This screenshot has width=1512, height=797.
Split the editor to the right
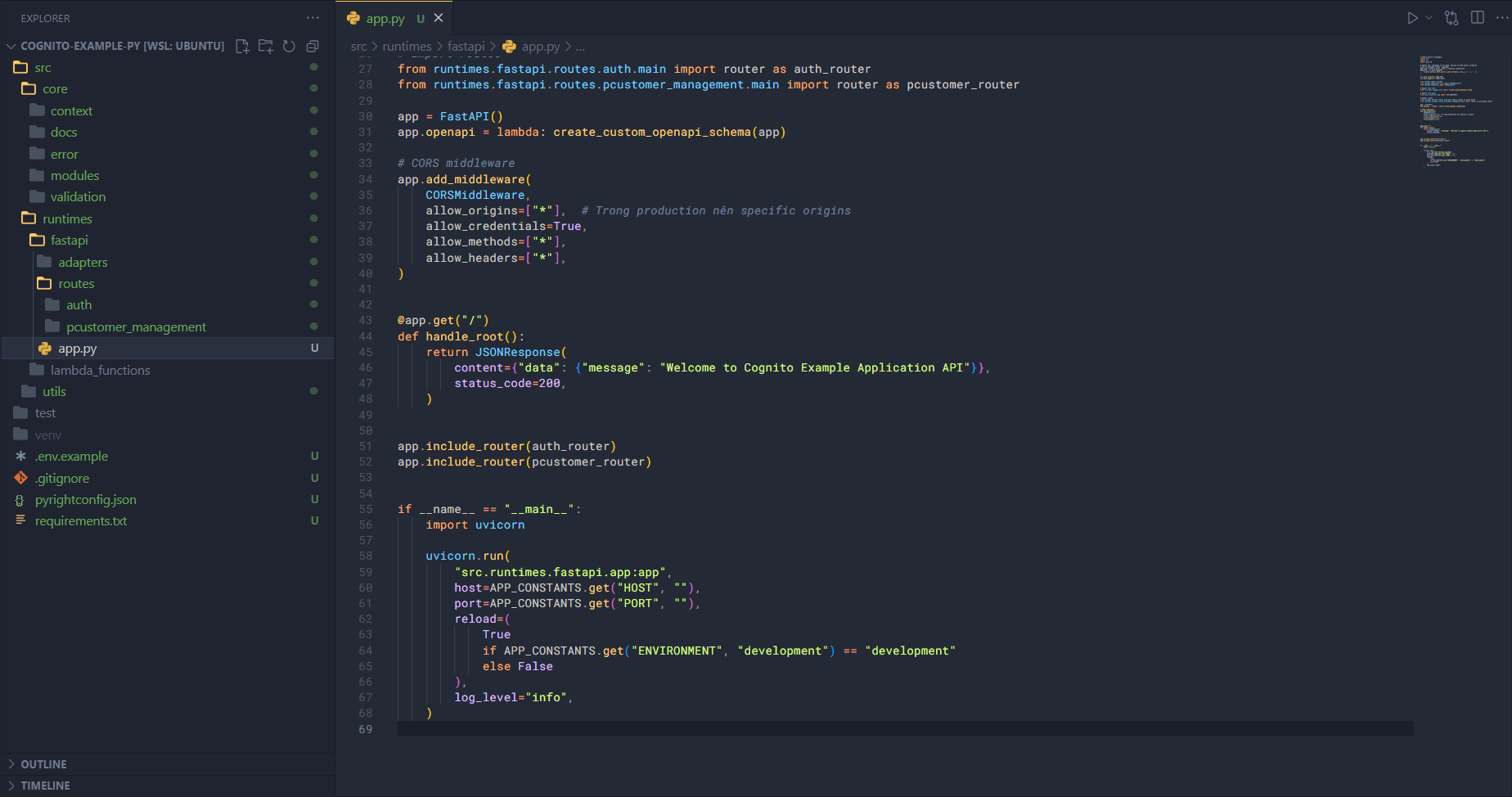(x=1478, y=18)
